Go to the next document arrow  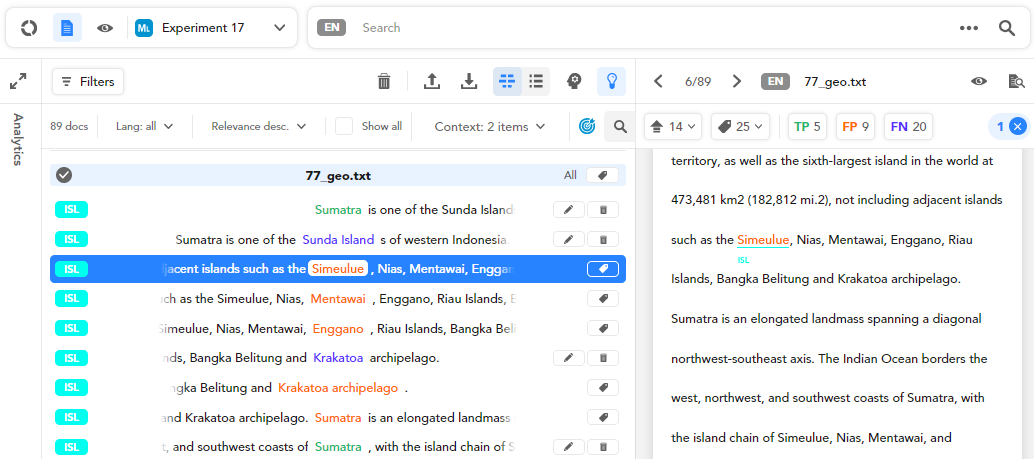point(737,82)
